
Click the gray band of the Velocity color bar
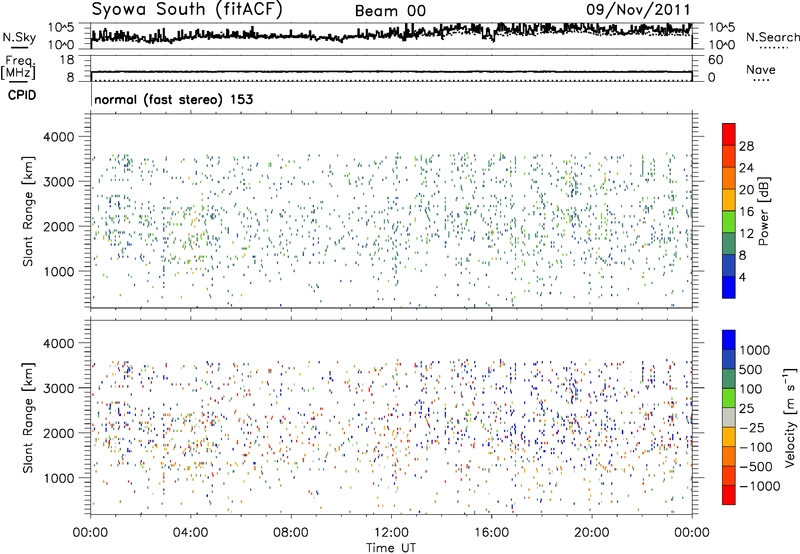click(729, 417)
